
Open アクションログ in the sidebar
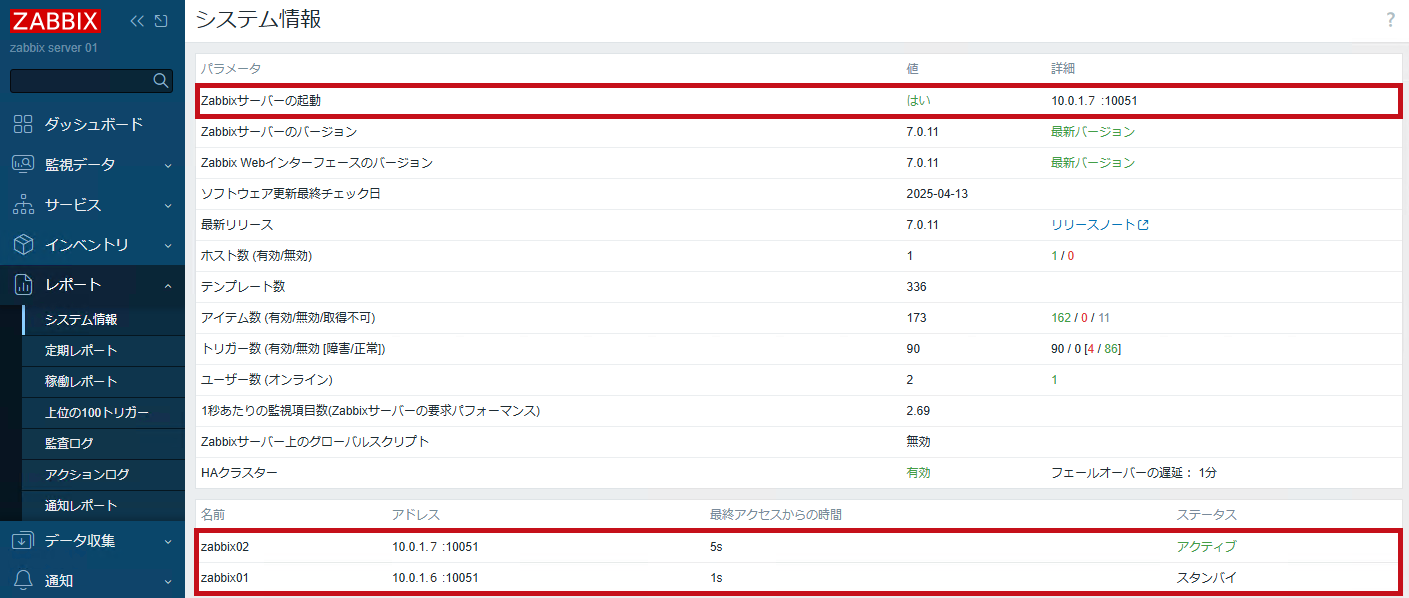click(87, 474)
